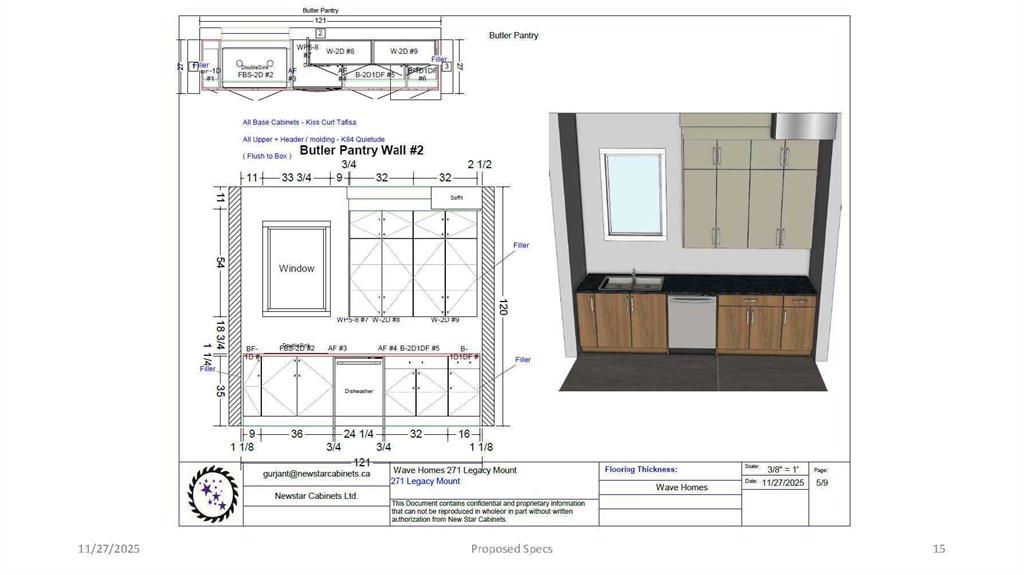Select the Window box in the elevation drawing
Screen dimensions: 1024x575
(x=296, y=268)
